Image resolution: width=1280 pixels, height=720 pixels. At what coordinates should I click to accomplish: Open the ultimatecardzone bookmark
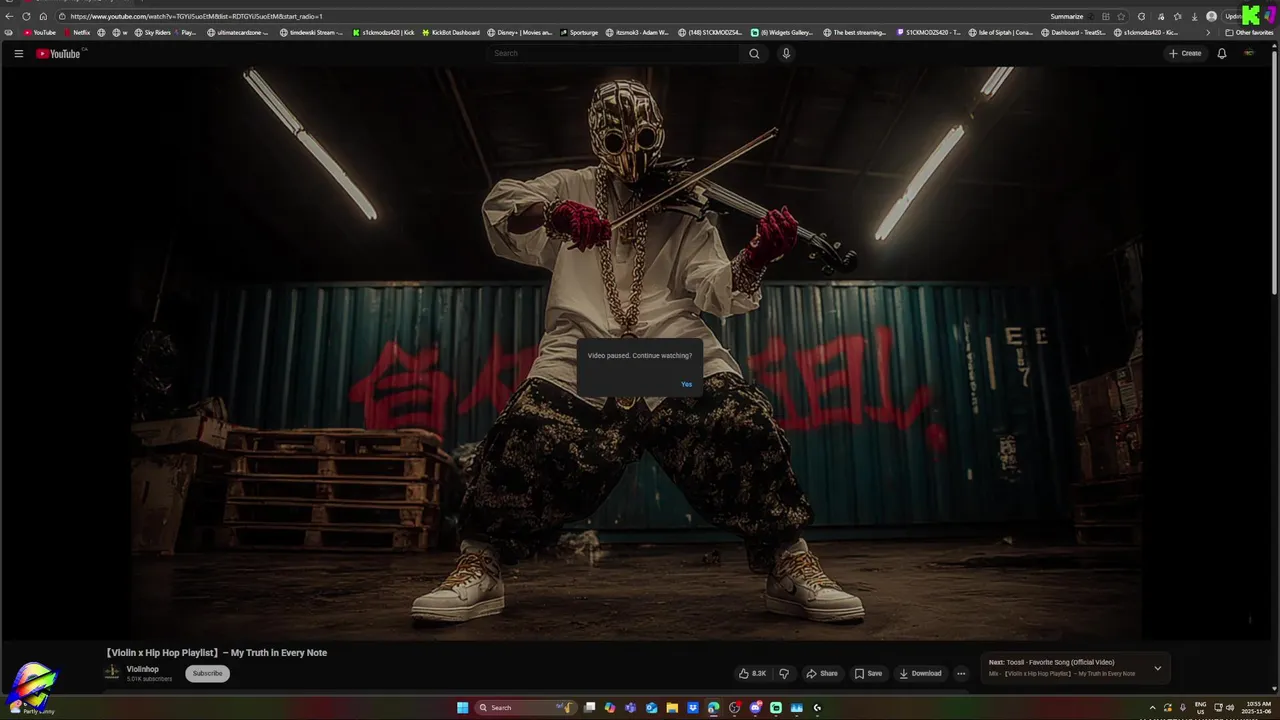point(237,32)
